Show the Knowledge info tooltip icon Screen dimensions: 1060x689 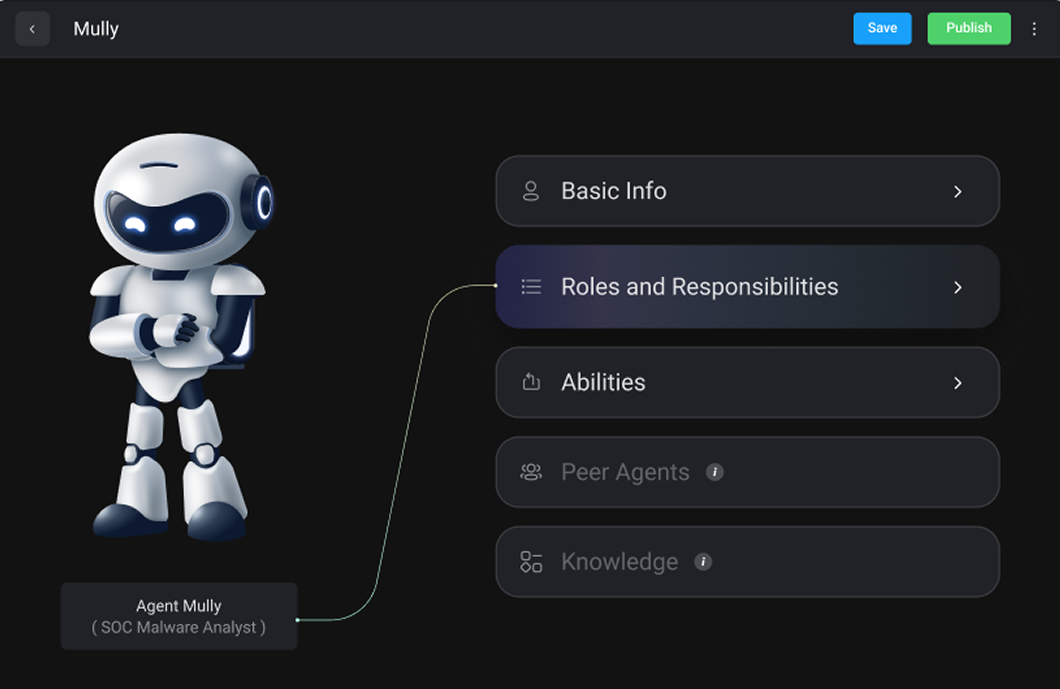coord(703,562)
